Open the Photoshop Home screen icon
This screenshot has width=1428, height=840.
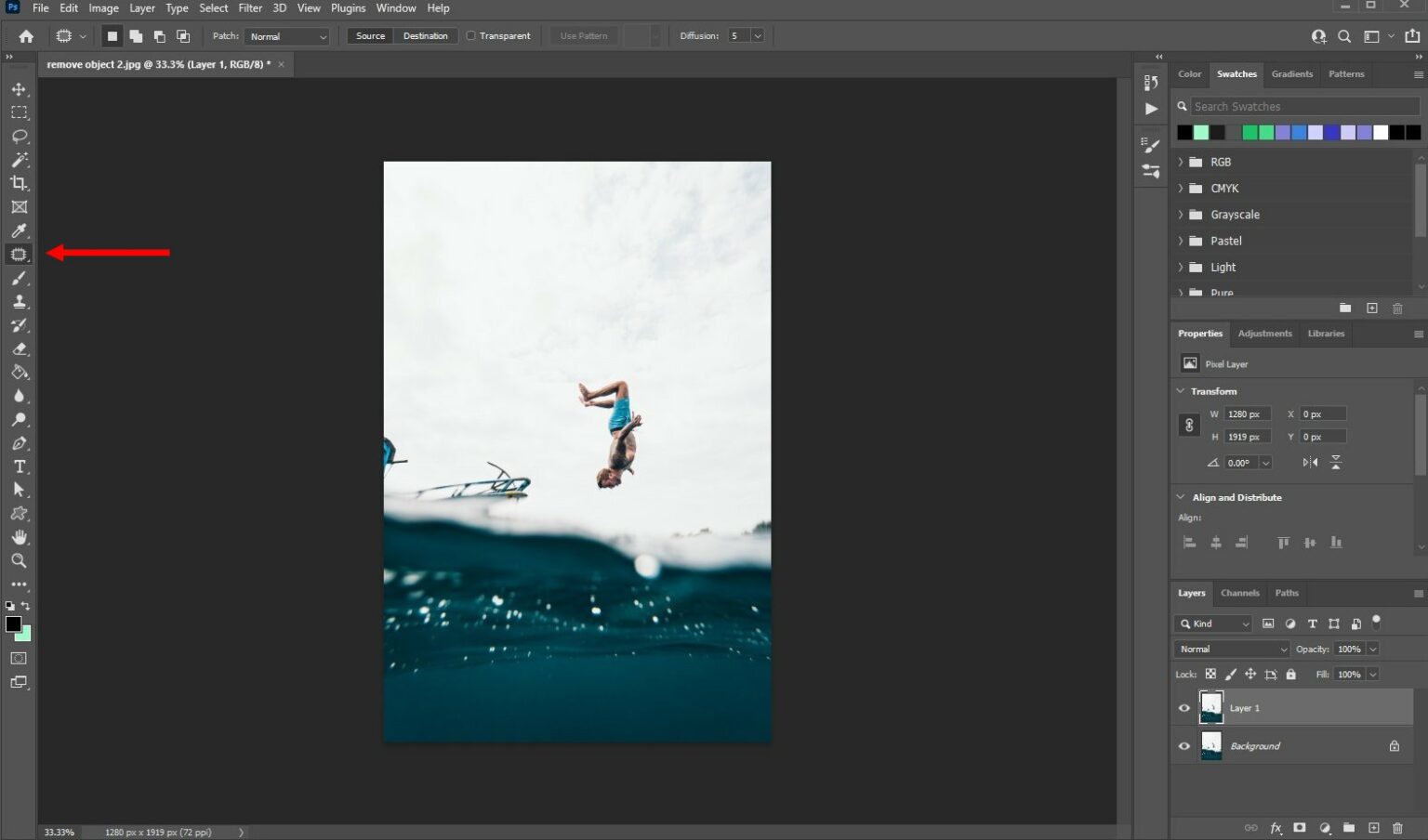[24, 35]
